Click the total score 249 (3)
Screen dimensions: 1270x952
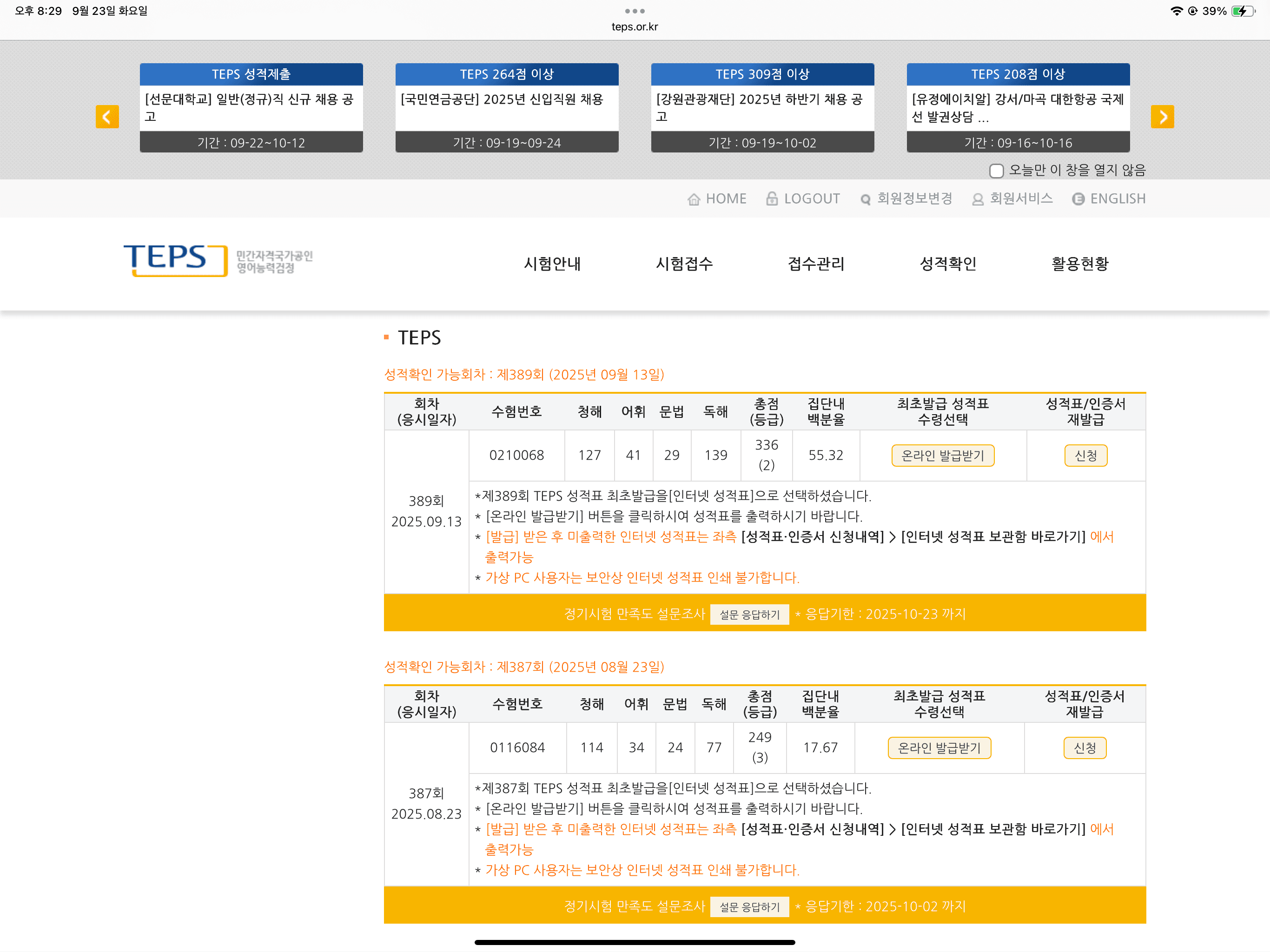click(x=760, y=747)
